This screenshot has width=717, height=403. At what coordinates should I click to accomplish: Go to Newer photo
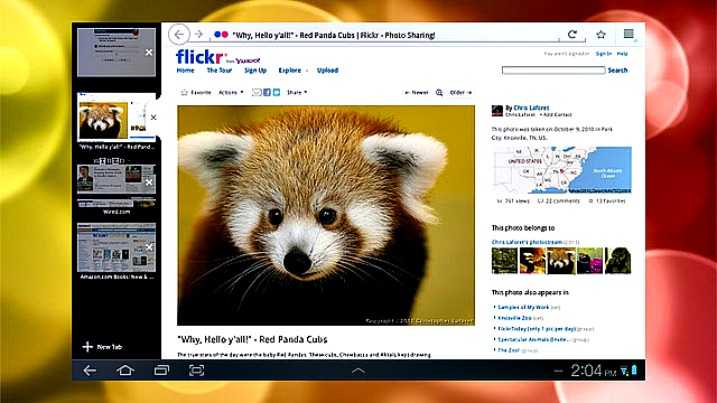click(417, 92)
